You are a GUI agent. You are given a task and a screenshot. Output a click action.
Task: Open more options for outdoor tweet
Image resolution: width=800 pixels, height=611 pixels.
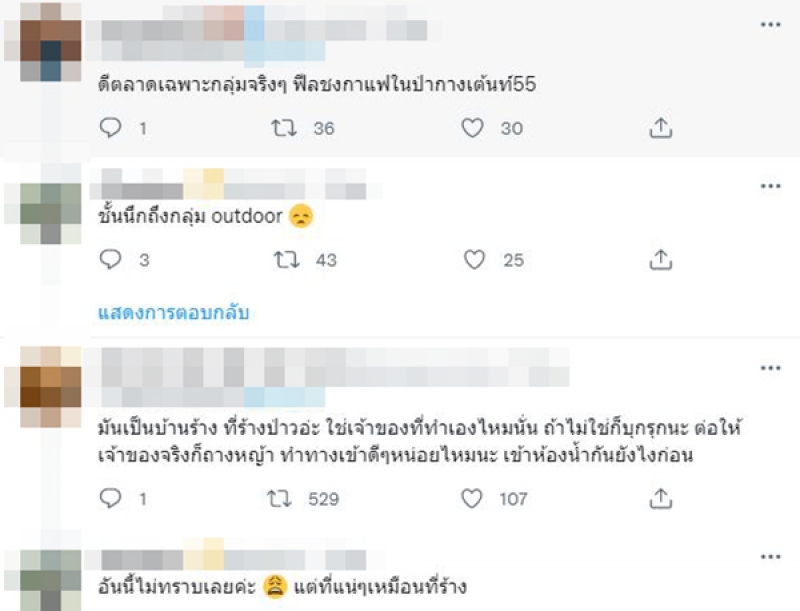(770, 186)
